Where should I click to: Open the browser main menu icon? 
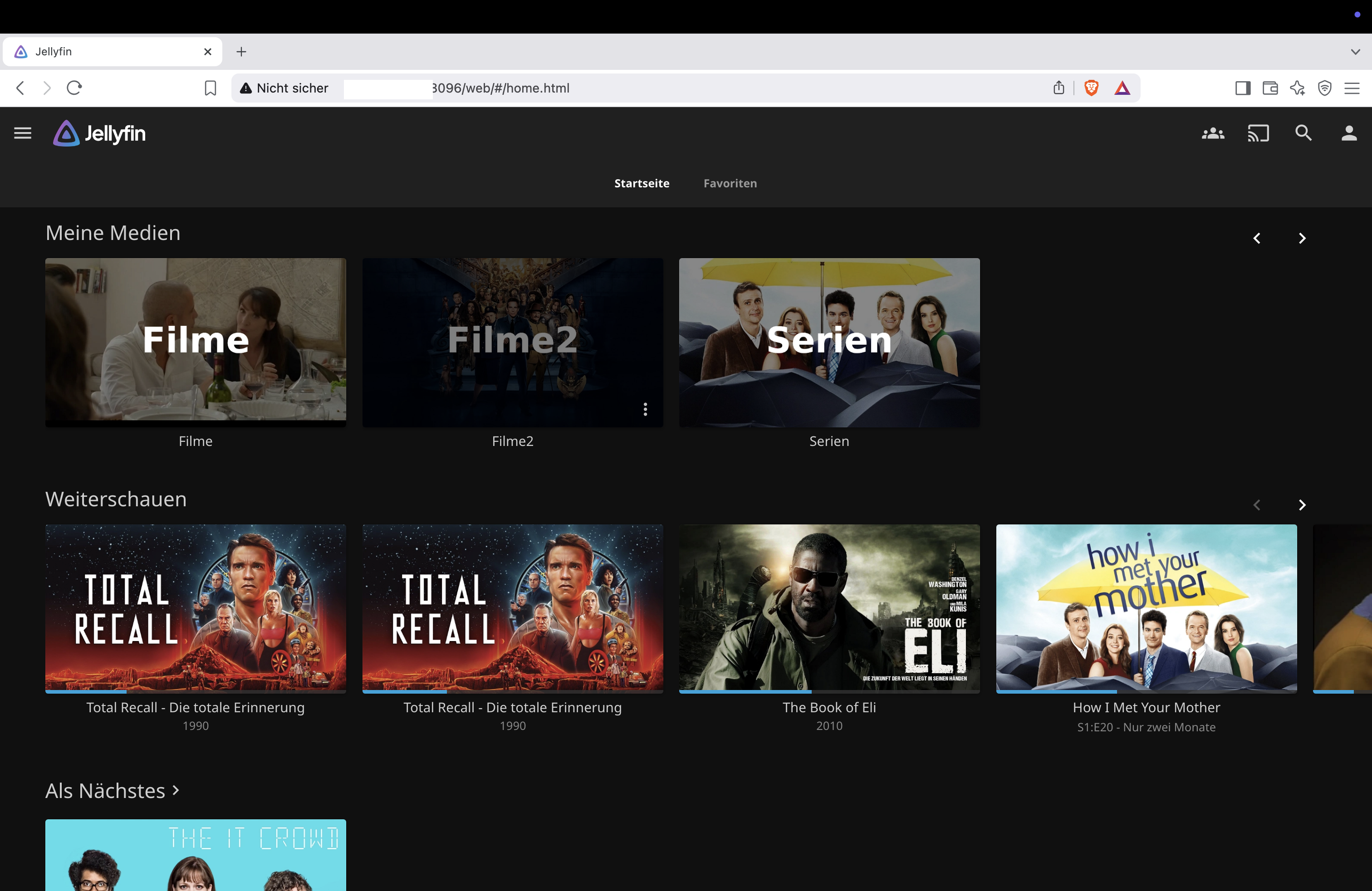click(1352, 88)
